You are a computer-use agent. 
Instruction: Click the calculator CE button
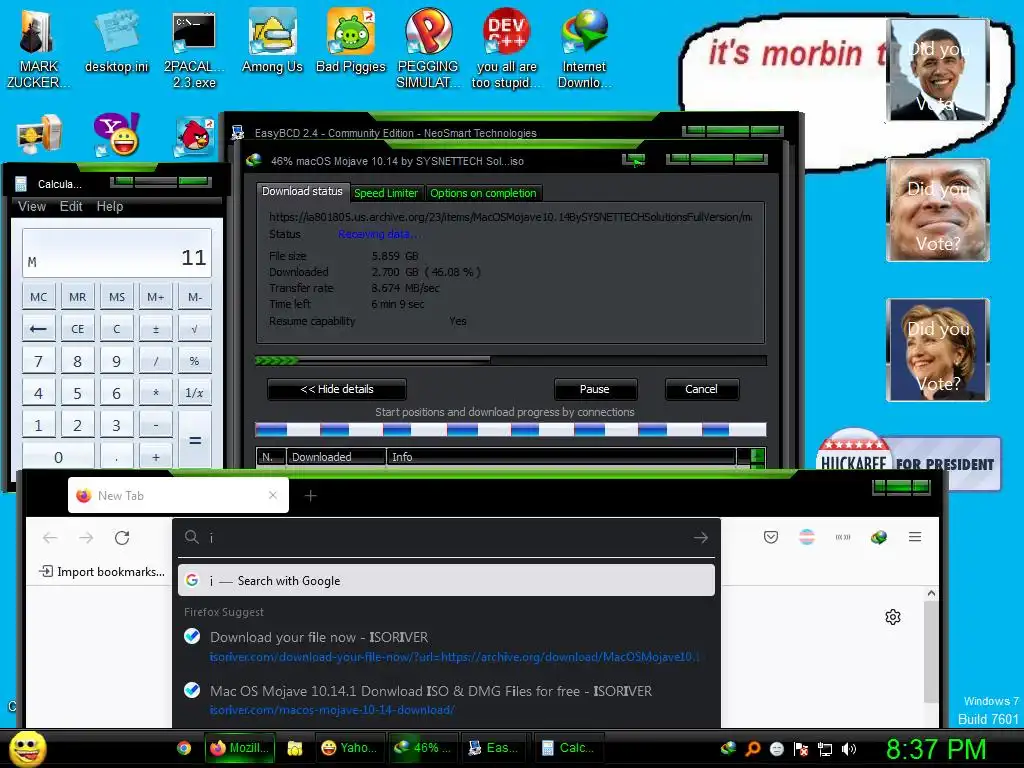pyautogui.click(x=77, y=328)
